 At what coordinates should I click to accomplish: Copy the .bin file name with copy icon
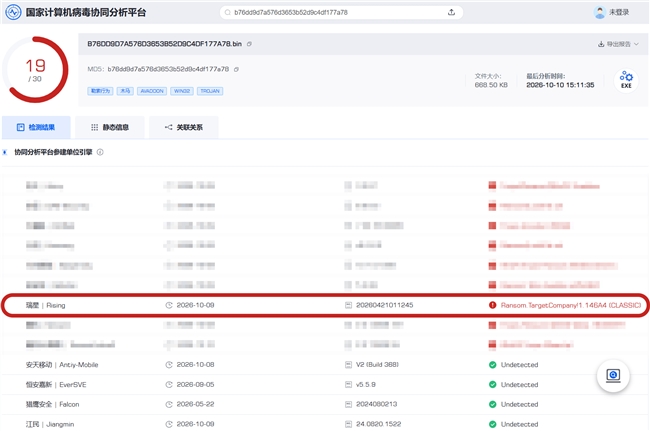(249, 44)
